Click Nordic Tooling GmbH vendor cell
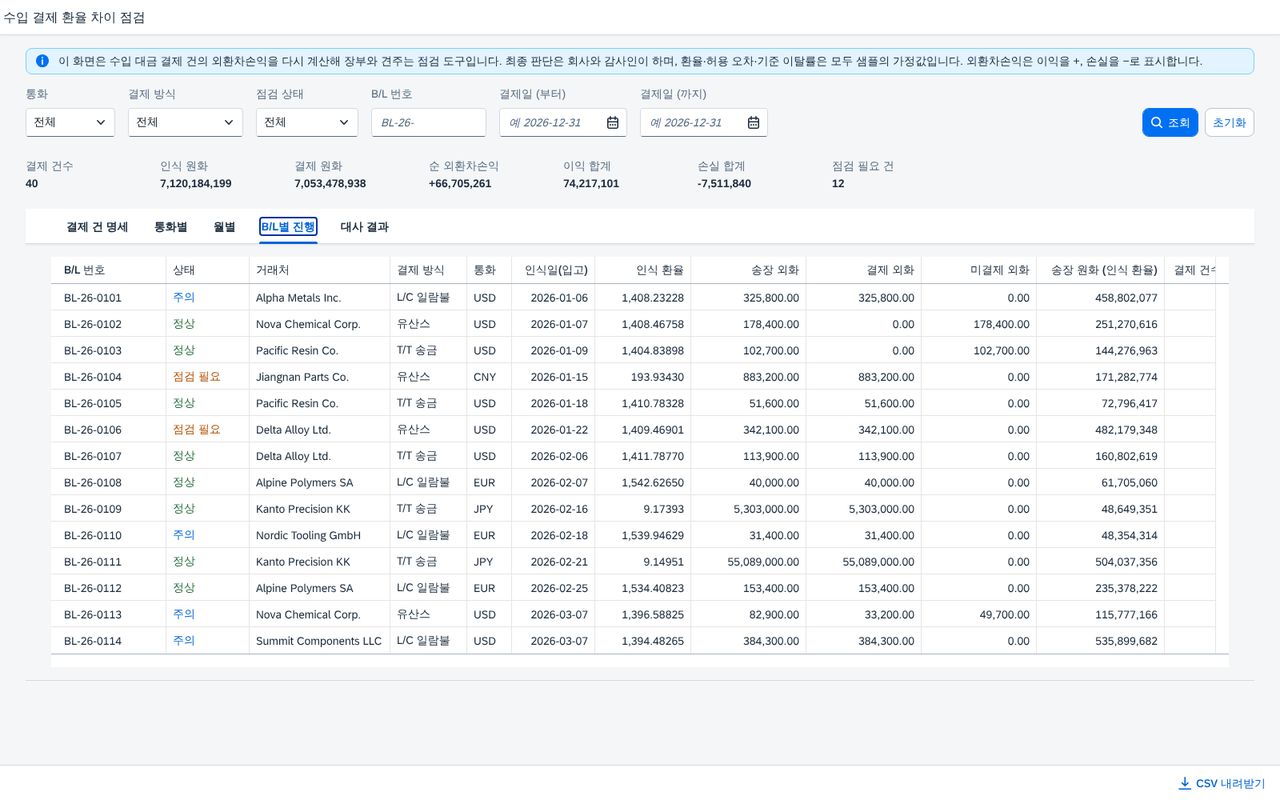This screenshot has width=1280, height=800. [308, 535]
